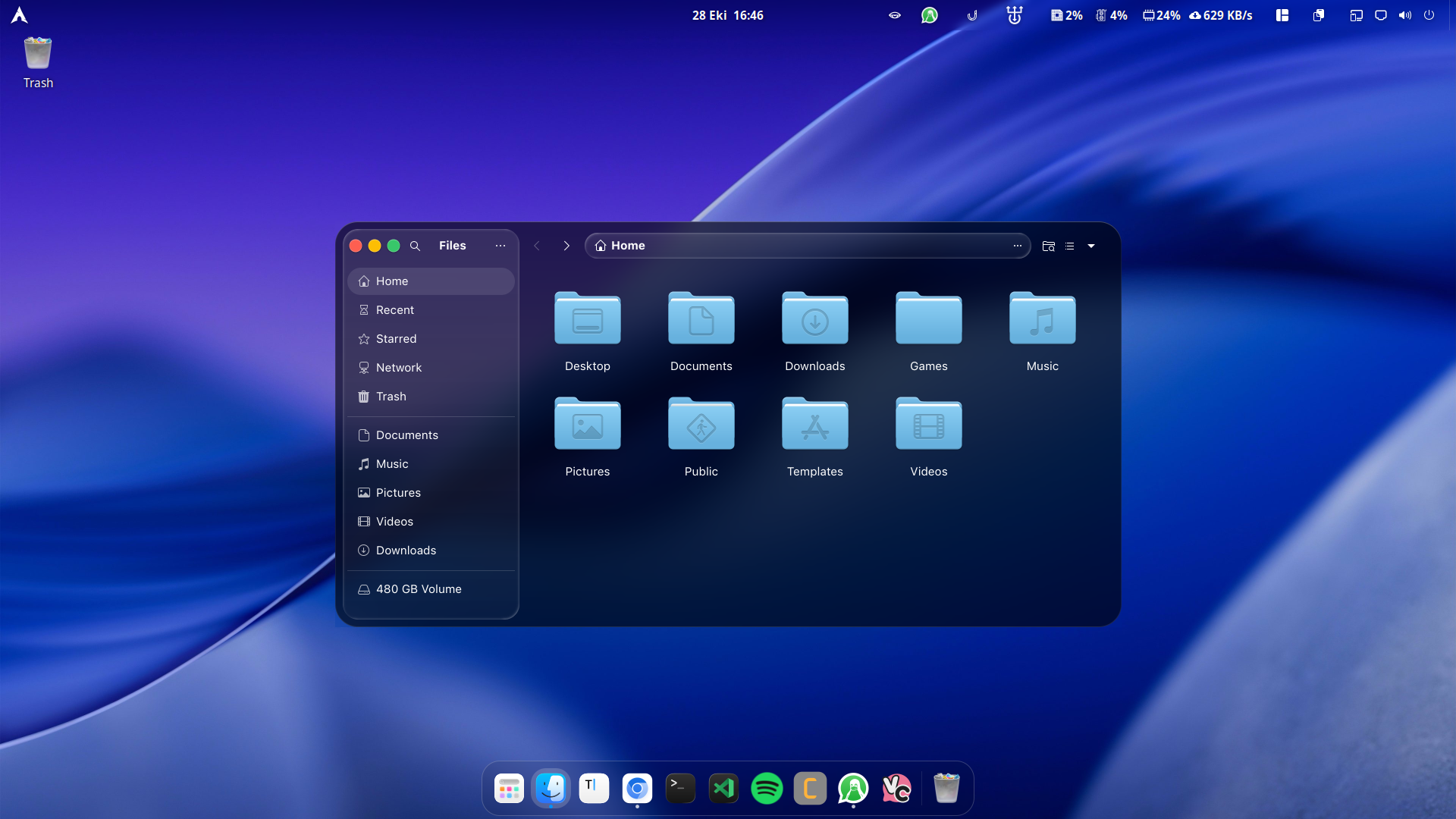Open the WhatsApp penguin app in dock
Image resolution: width=1456 pixels, height=819 pixels.
coord(853,789)
